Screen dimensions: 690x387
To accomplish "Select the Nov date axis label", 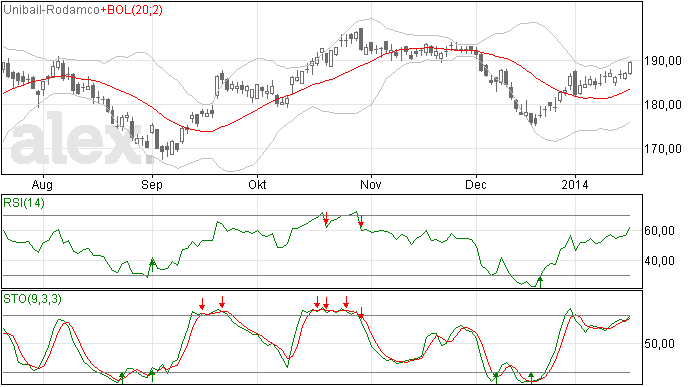I will coord(371,184).
